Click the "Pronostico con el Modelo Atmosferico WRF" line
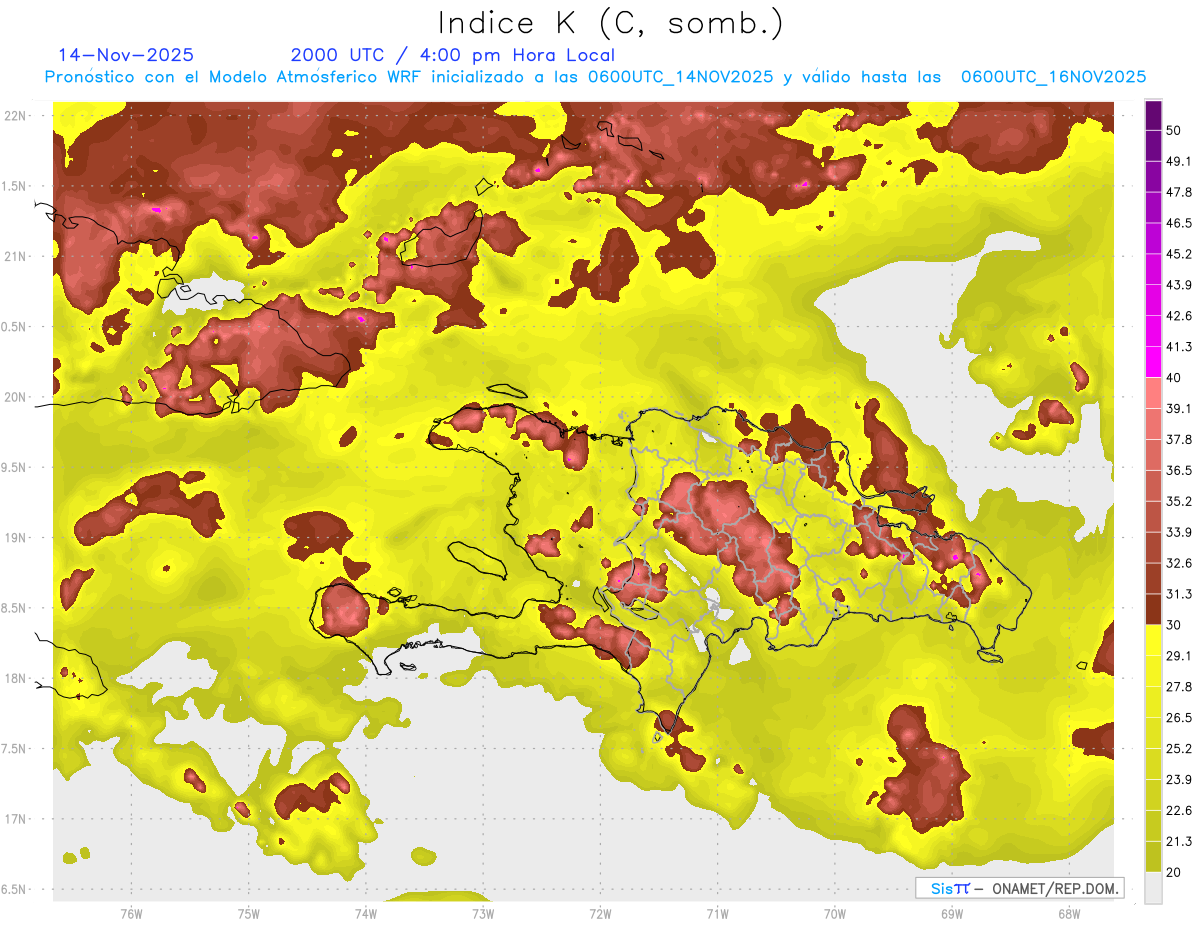This screenshot has width=1200, height=927. pos(595,77)
